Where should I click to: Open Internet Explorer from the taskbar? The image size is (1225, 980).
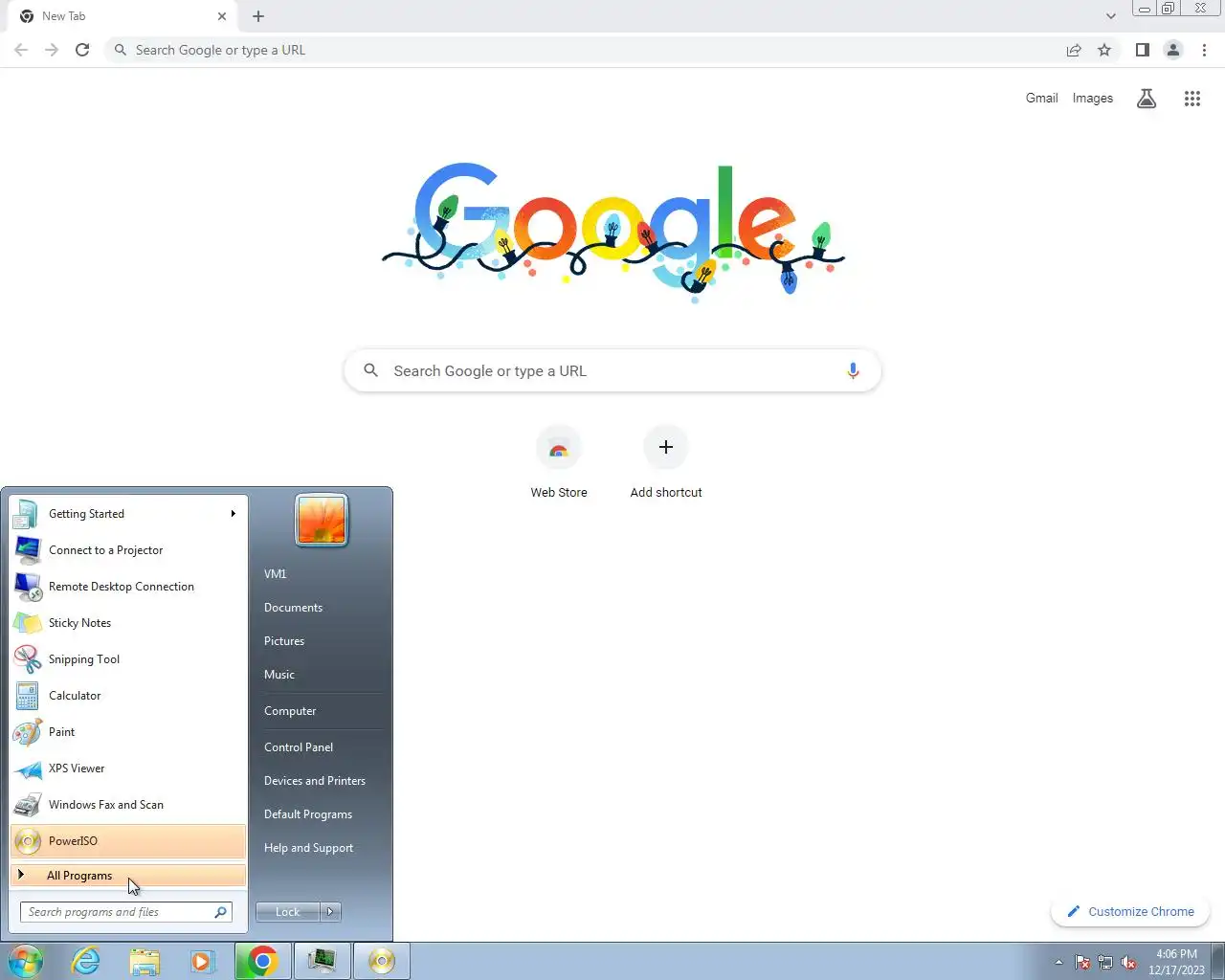coord(86,961)
